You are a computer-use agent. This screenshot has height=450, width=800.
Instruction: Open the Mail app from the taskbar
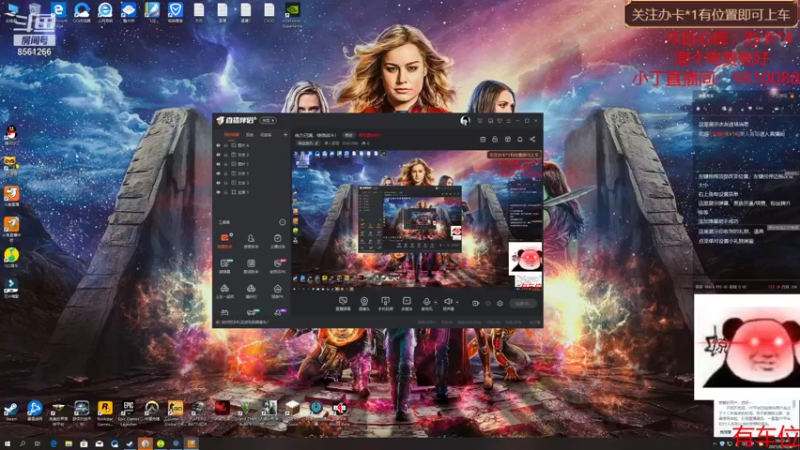pos(99,444)
